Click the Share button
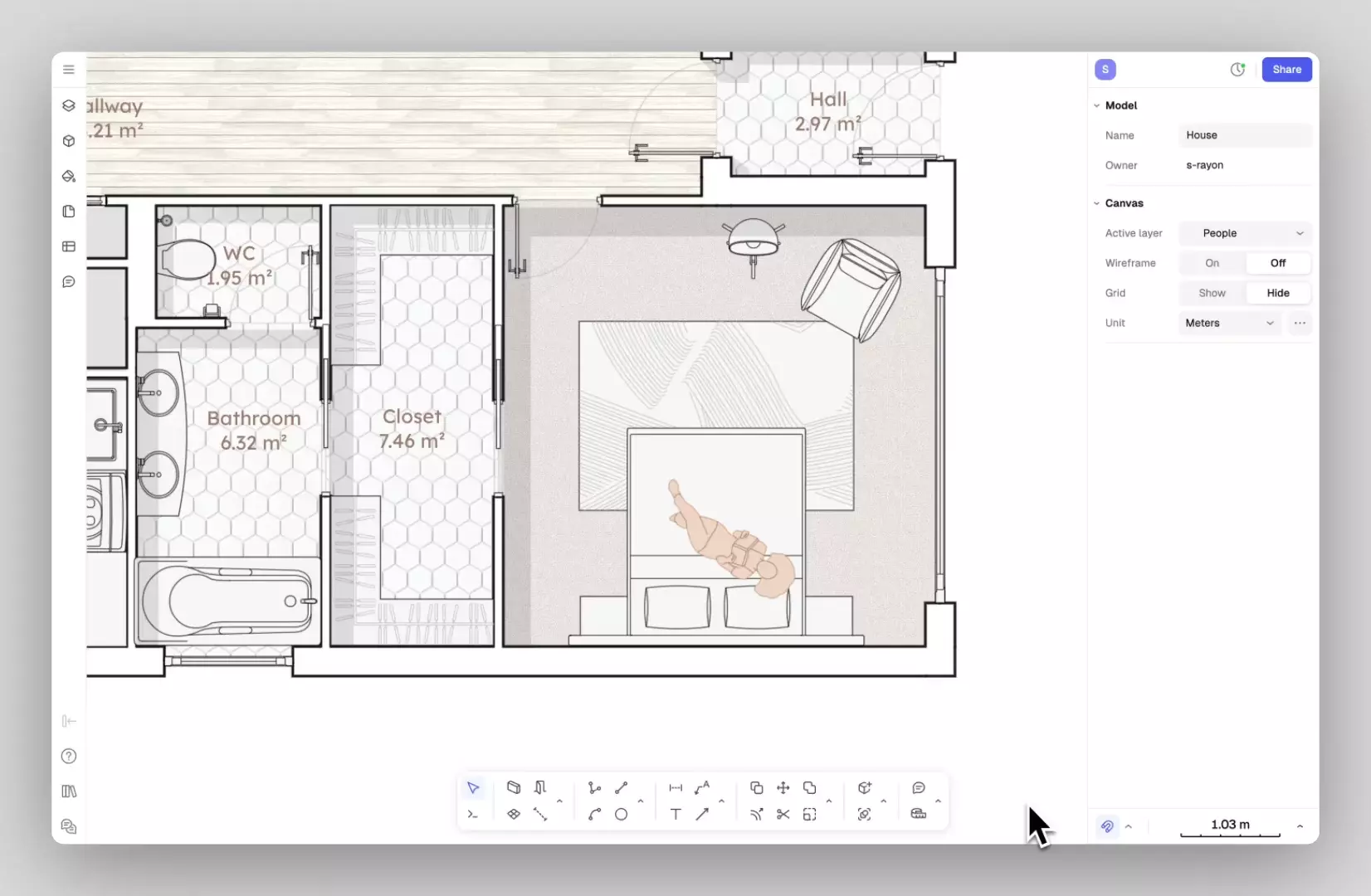 (x=1286, y=70)
